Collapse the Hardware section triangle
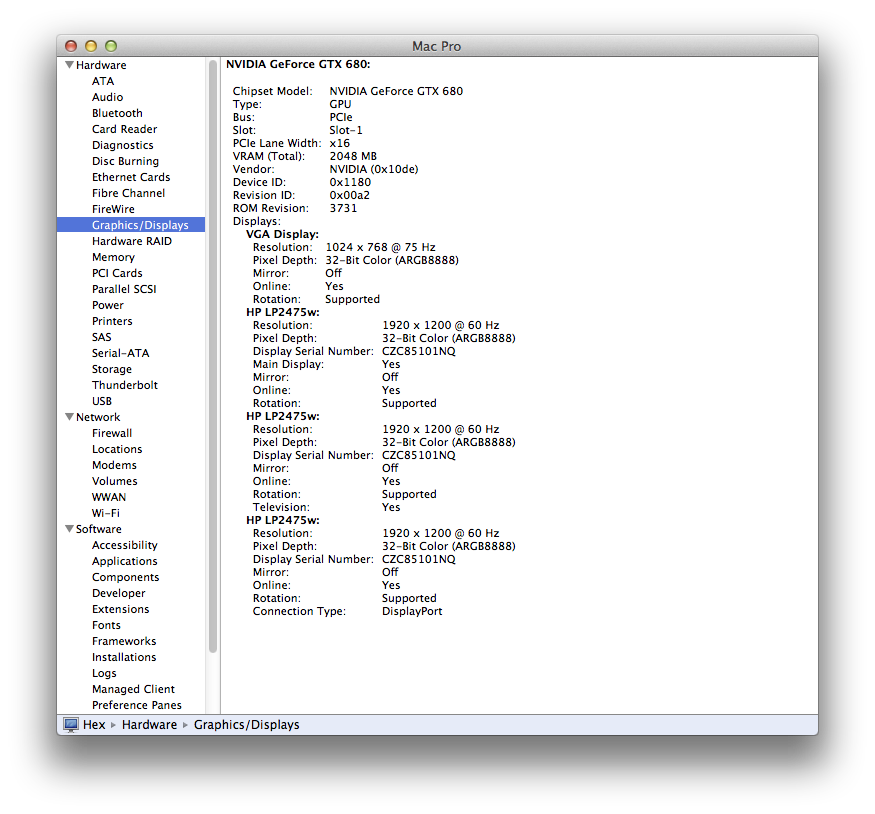The image size is (875, 814). pyautogui.click(x=70, y=65)
